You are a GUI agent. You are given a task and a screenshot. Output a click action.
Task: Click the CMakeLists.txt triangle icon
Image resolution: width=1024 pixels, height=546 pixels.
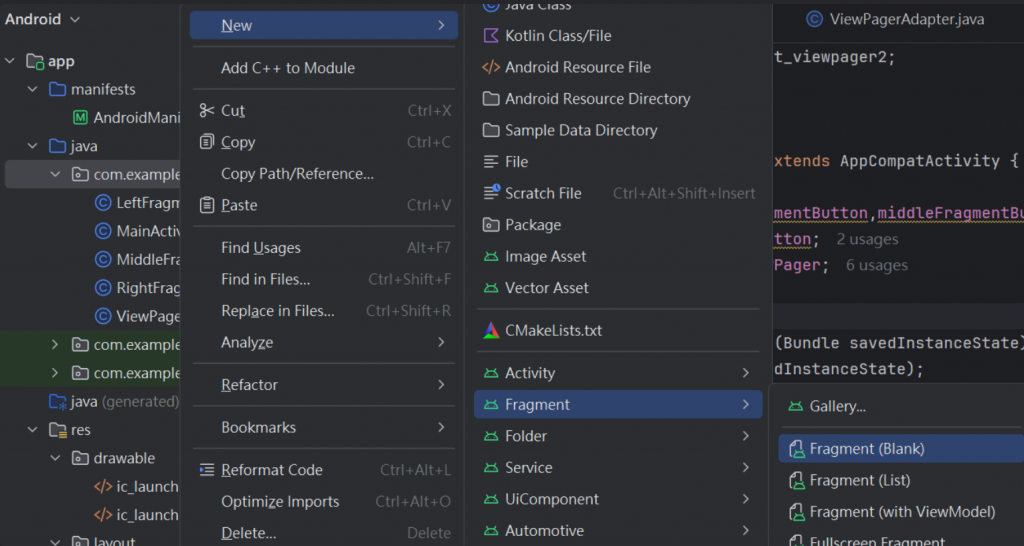coord(490,330)
